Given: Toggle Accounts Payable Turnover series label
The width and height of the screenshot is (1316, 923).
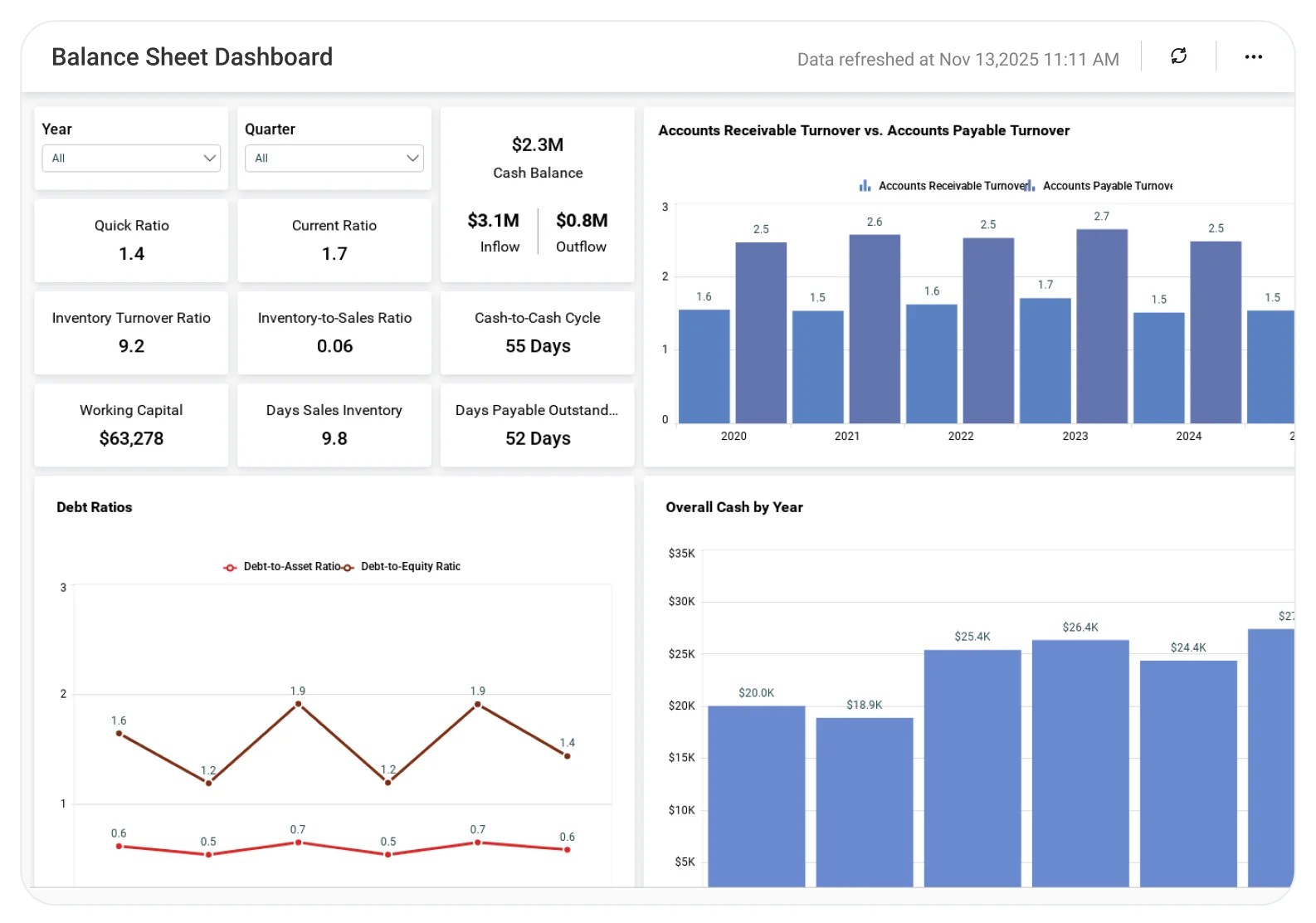Looking at the screenshot, I should click(x=1107, y=186).
